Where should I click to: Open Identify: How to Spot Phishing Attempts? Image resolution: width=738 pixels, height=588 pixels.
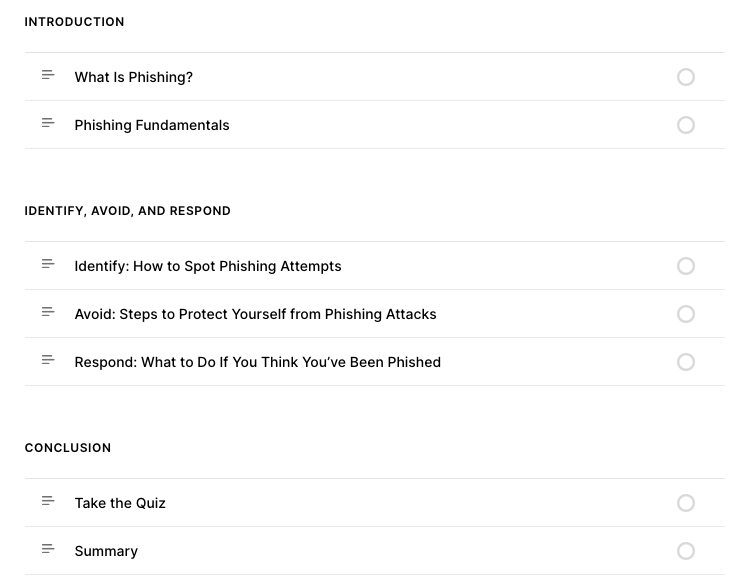[x=208, y=266]
